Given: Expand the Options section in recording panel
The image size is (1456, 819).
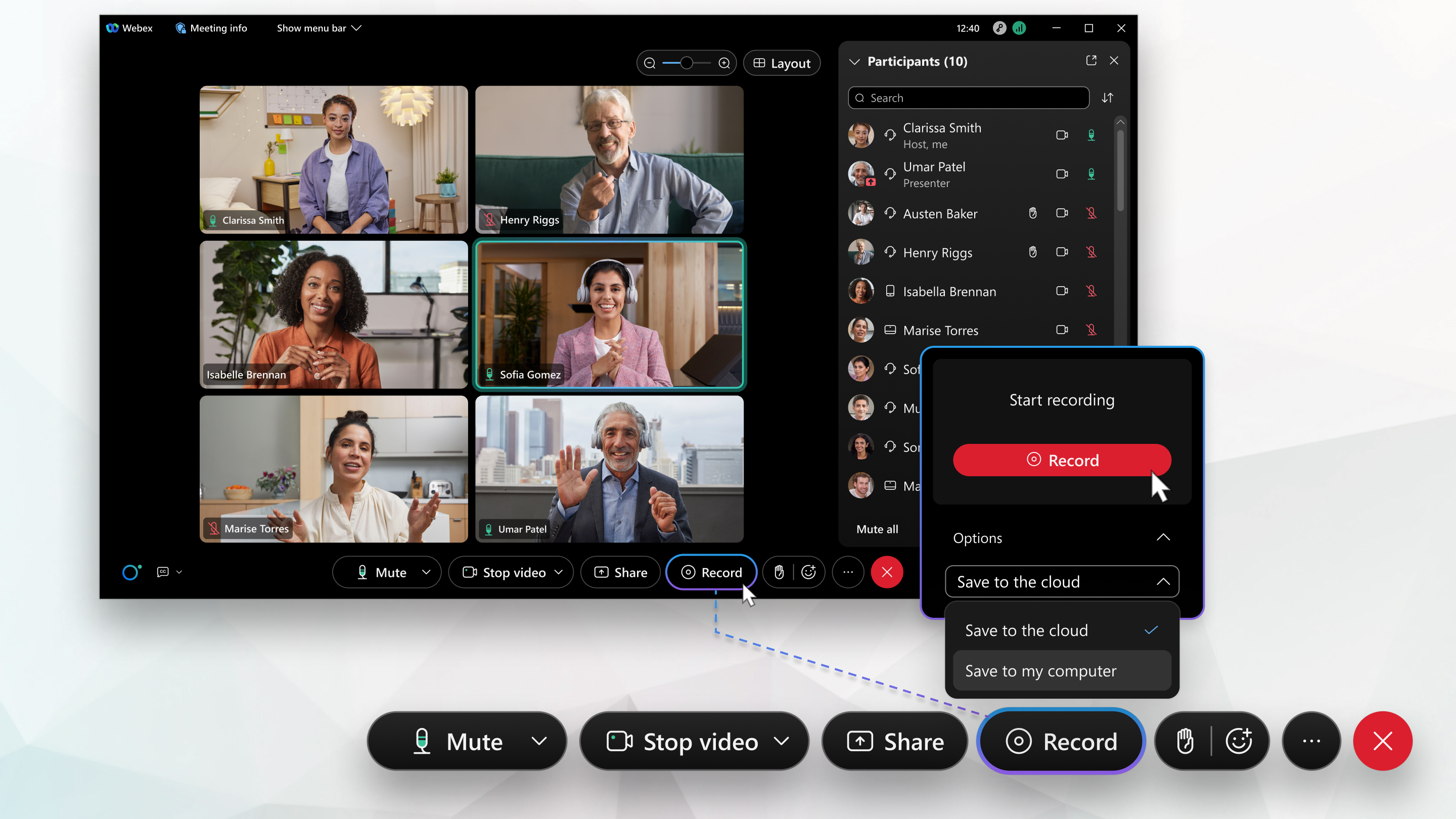Looking at the screenshot, I should point(1062,538).
